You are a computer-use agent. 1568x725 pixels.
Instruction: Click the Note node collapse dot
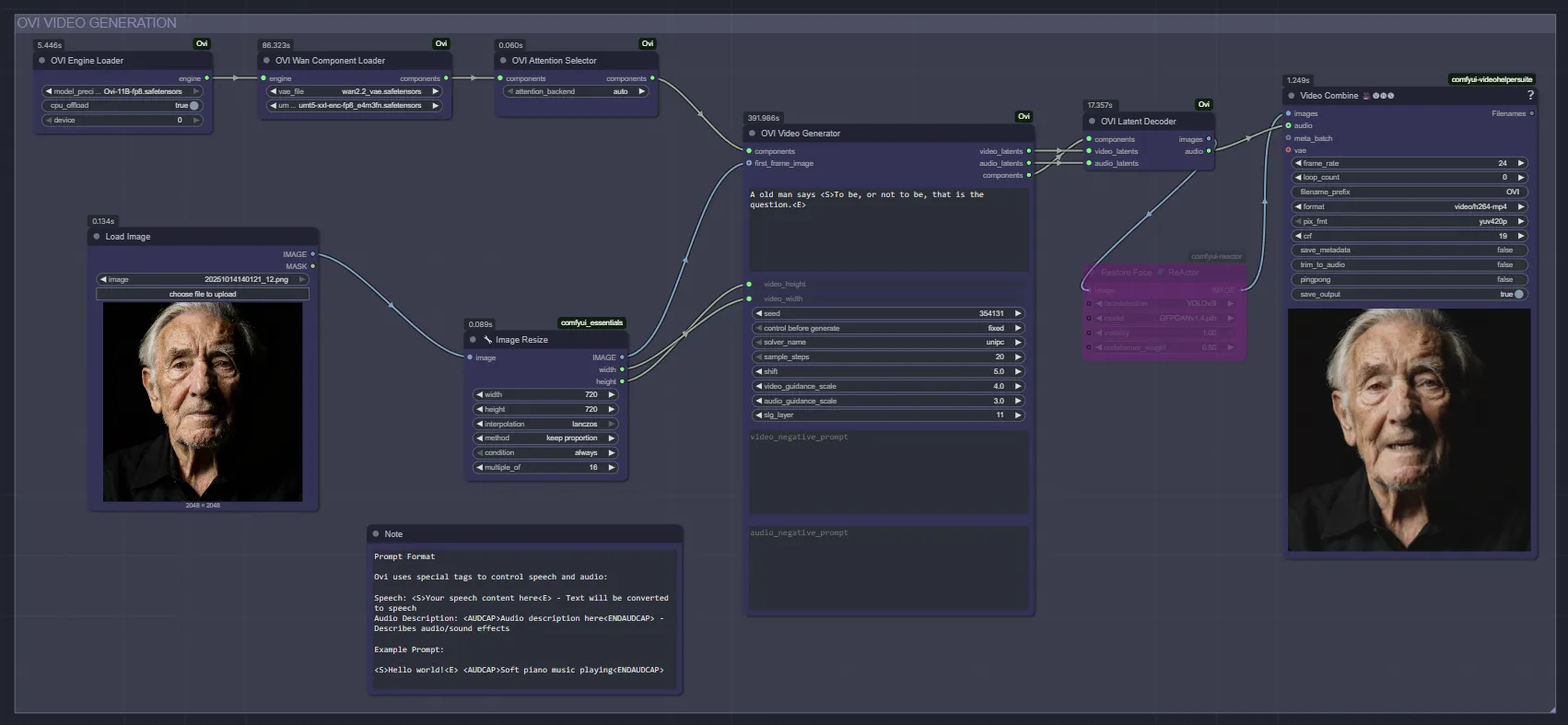tap(376, 534)
